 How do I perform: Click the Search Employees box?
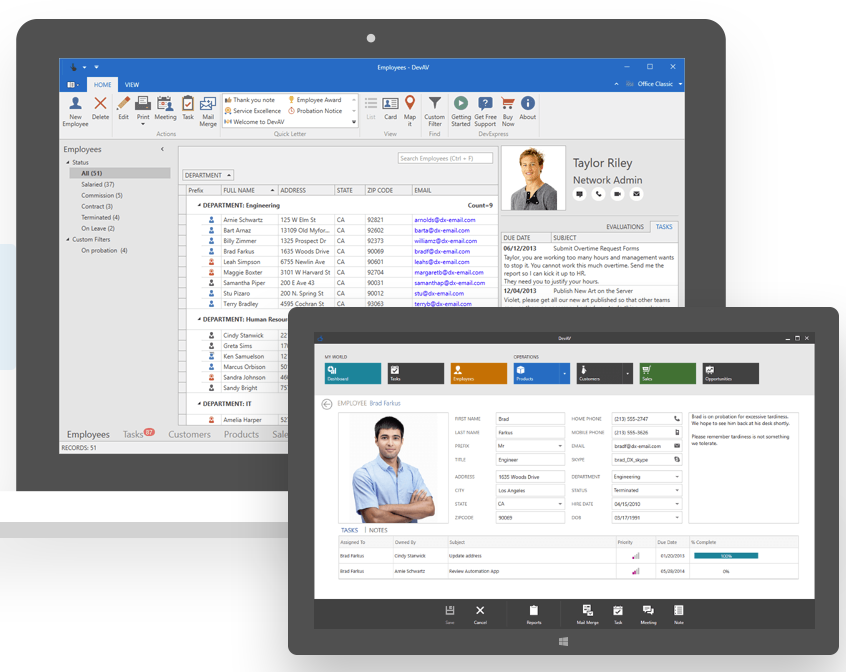coord(445,158)
